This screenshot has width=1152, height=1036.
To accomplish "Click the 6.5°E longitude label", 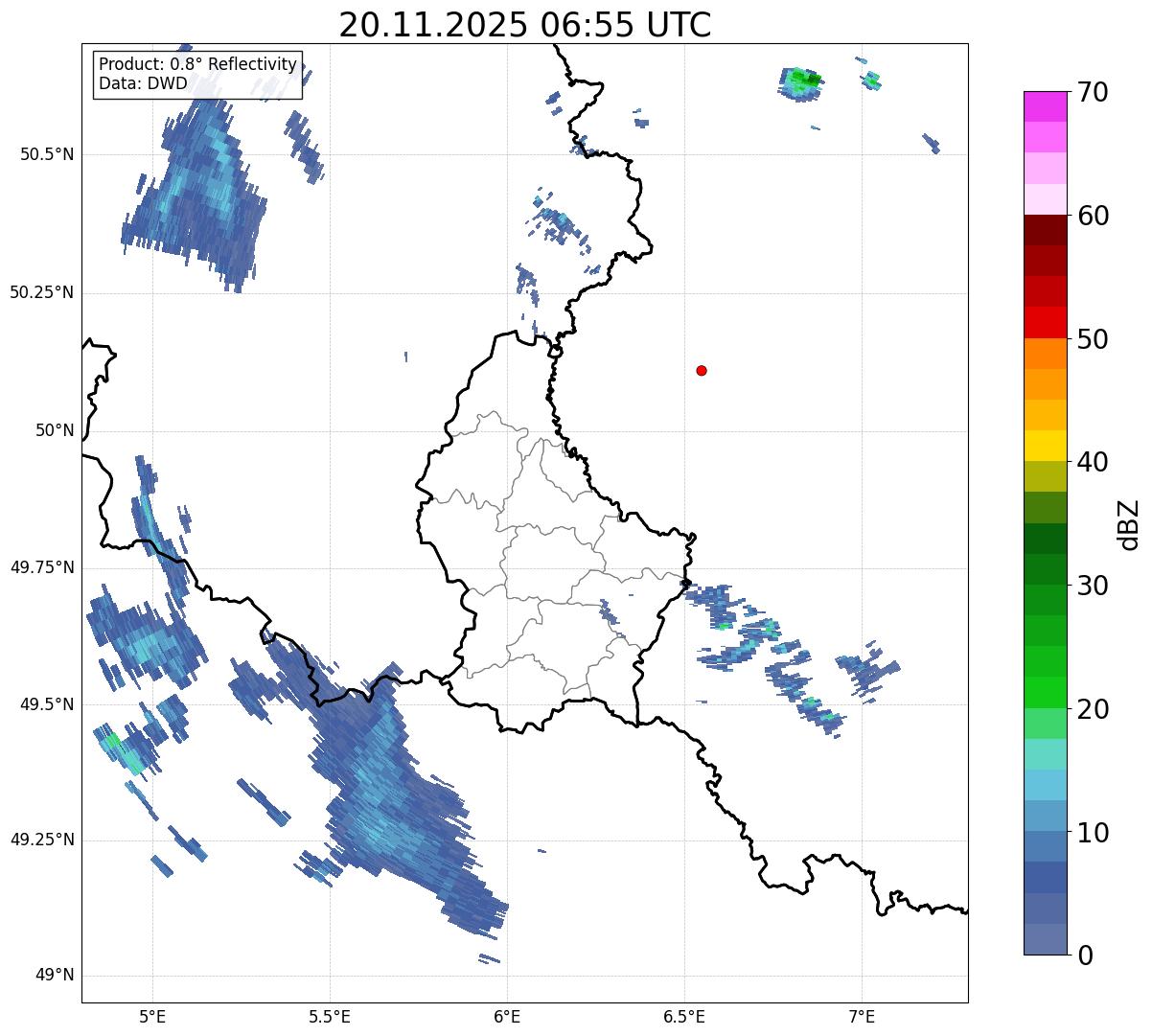I will pos(684,1016).
